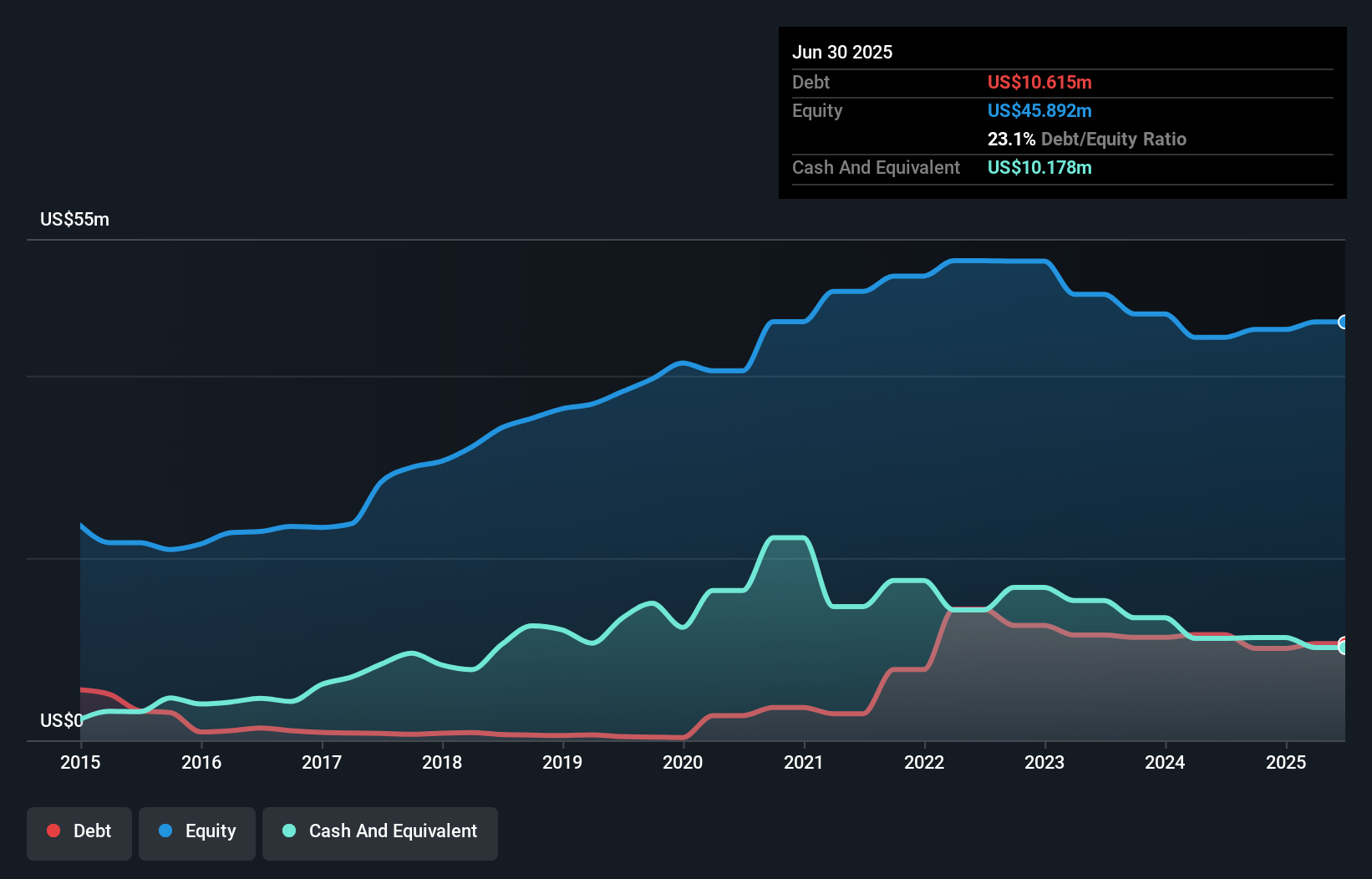
Task: Open the Cash And Equivalent tooltip row
Action: pyautogui.click(x=876, y=168)
